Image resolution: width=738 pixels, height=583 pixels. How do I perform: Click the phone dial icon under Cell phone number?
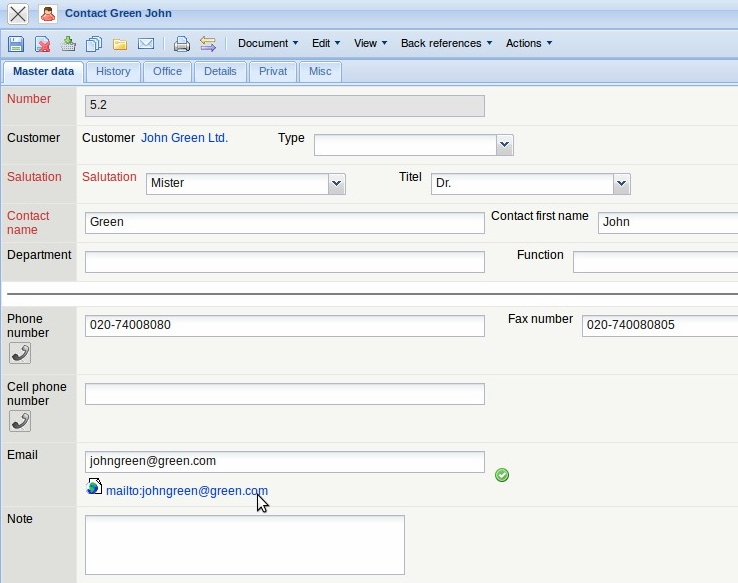click(x=19, y=421)
